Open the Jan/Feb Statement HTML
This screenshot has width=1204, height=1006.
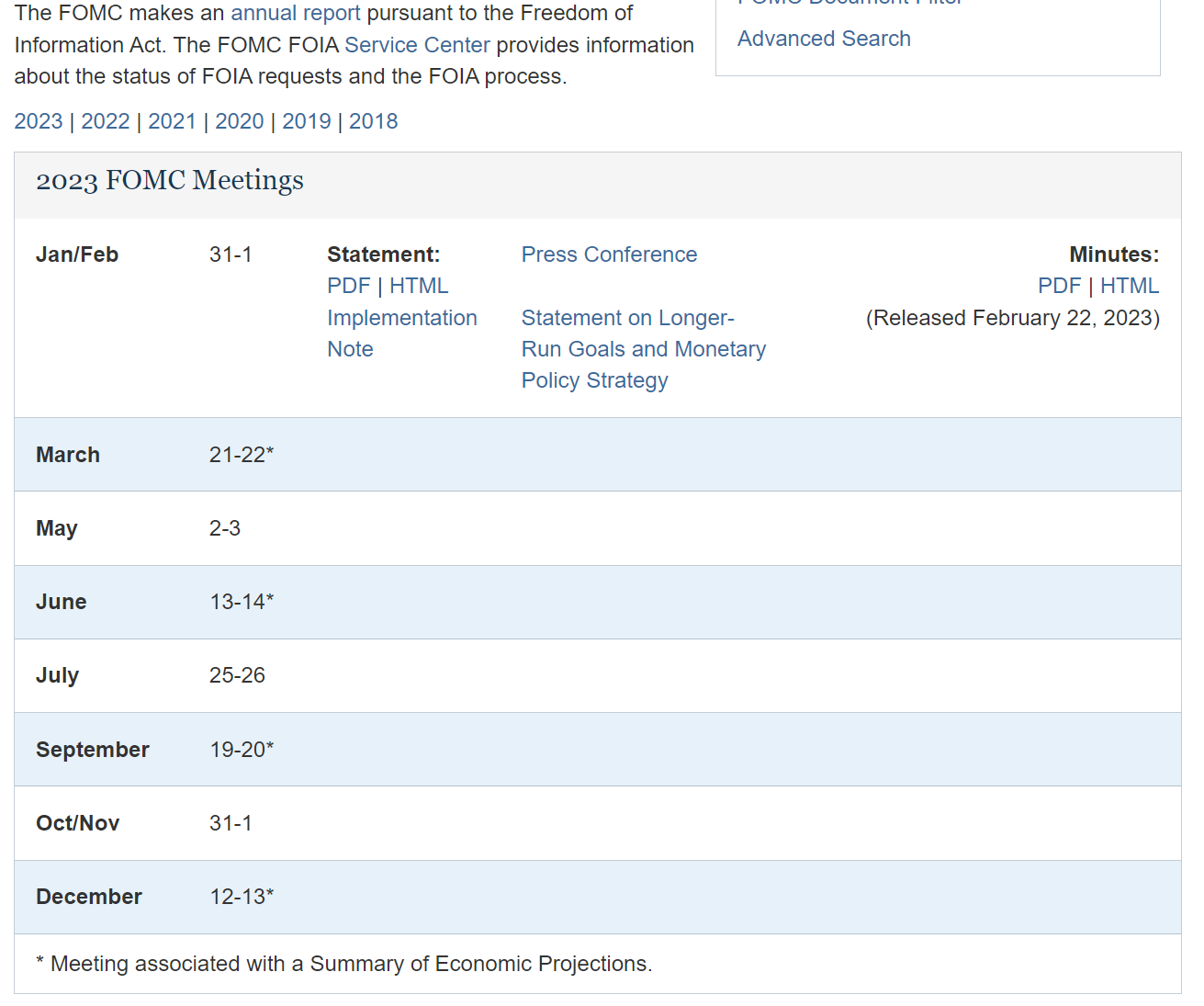419,286
